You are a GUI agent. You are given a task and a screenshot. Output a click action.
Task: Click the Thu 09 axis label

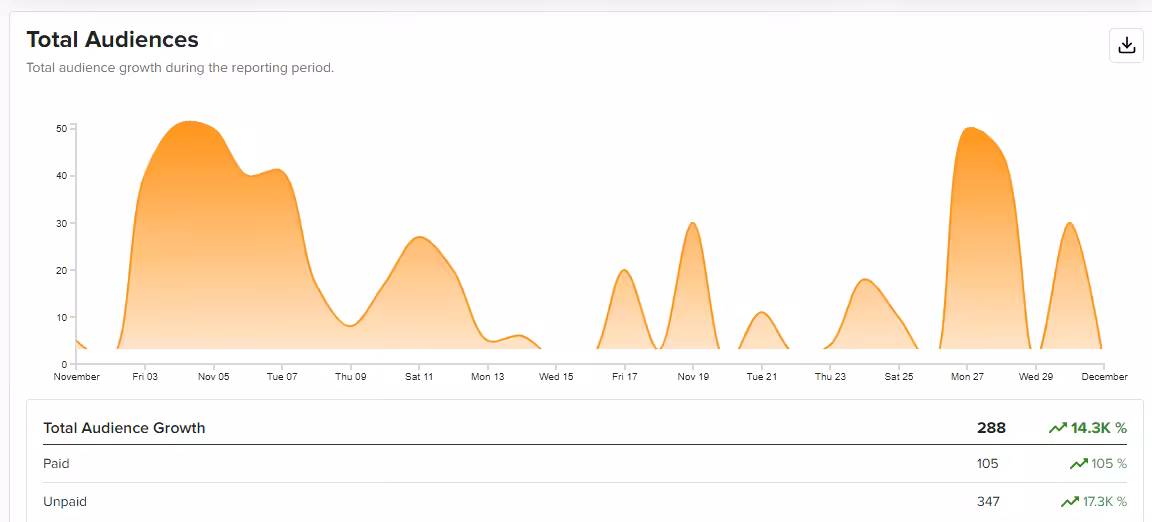350,376
